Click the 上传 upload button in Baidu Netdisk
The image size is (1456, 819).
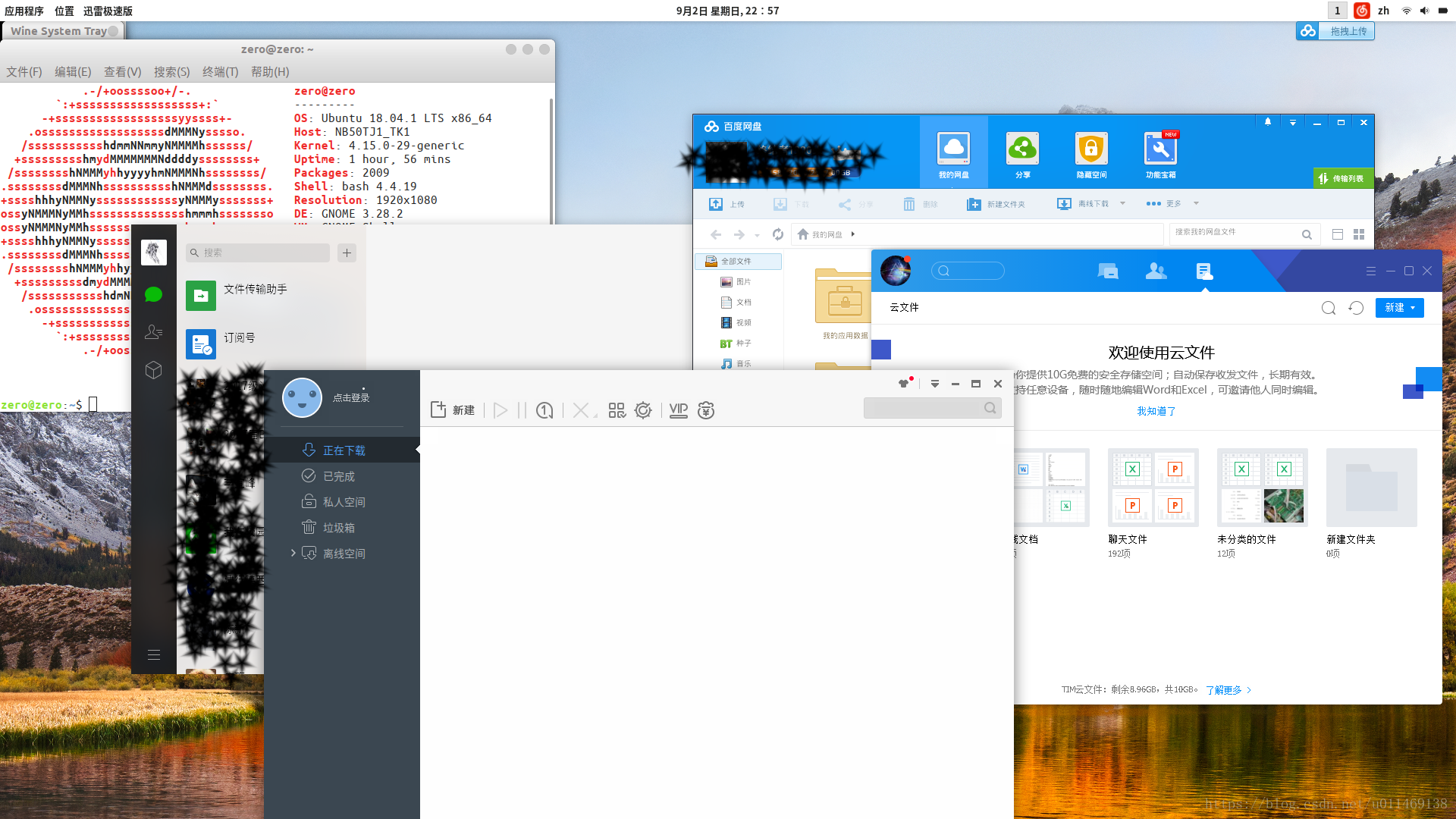click(726, 204)
